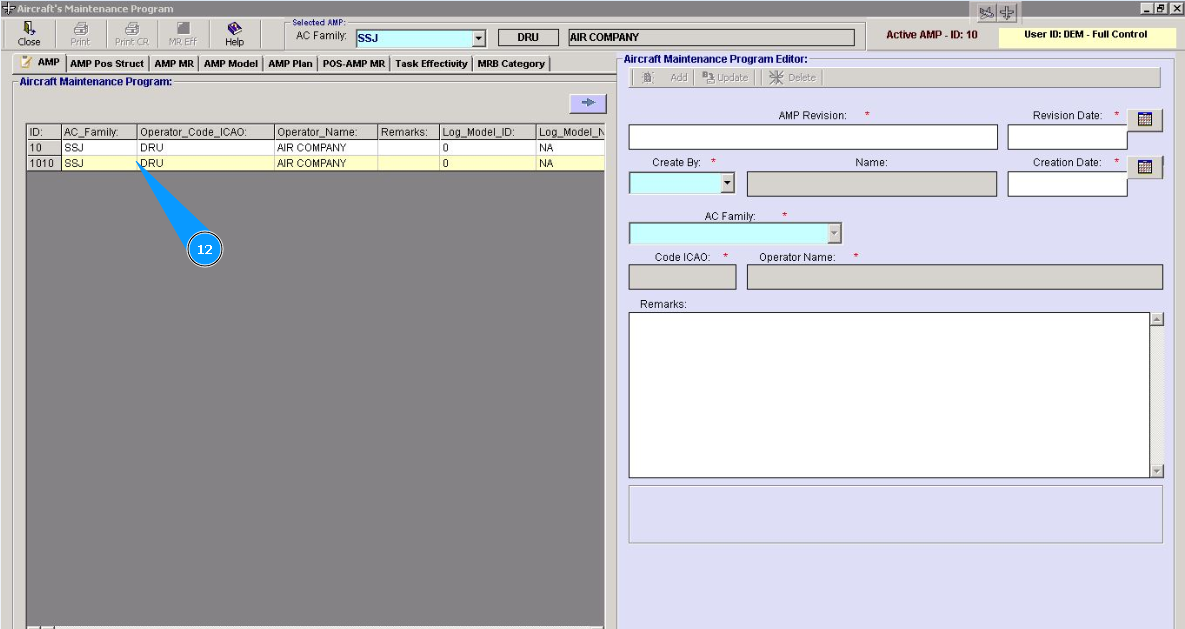Click the Close toolbar icon
The height and width of the screenshot is (629, 1185).
(29, 34)
